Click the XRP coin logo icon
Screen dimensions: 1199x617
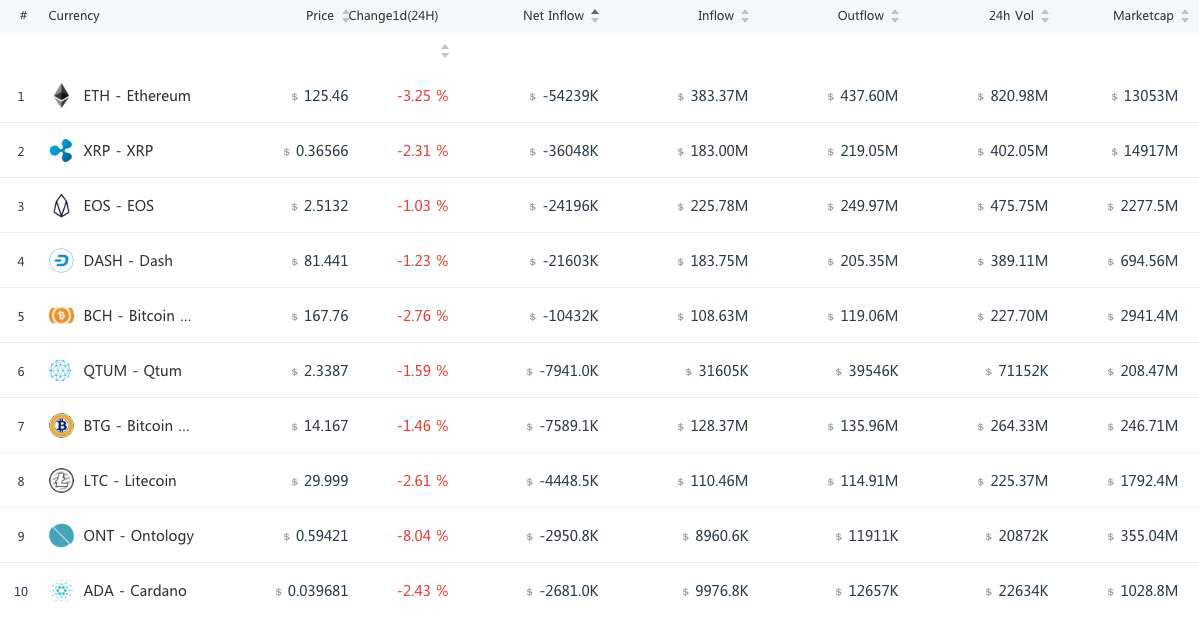click(x=61, y=151)
